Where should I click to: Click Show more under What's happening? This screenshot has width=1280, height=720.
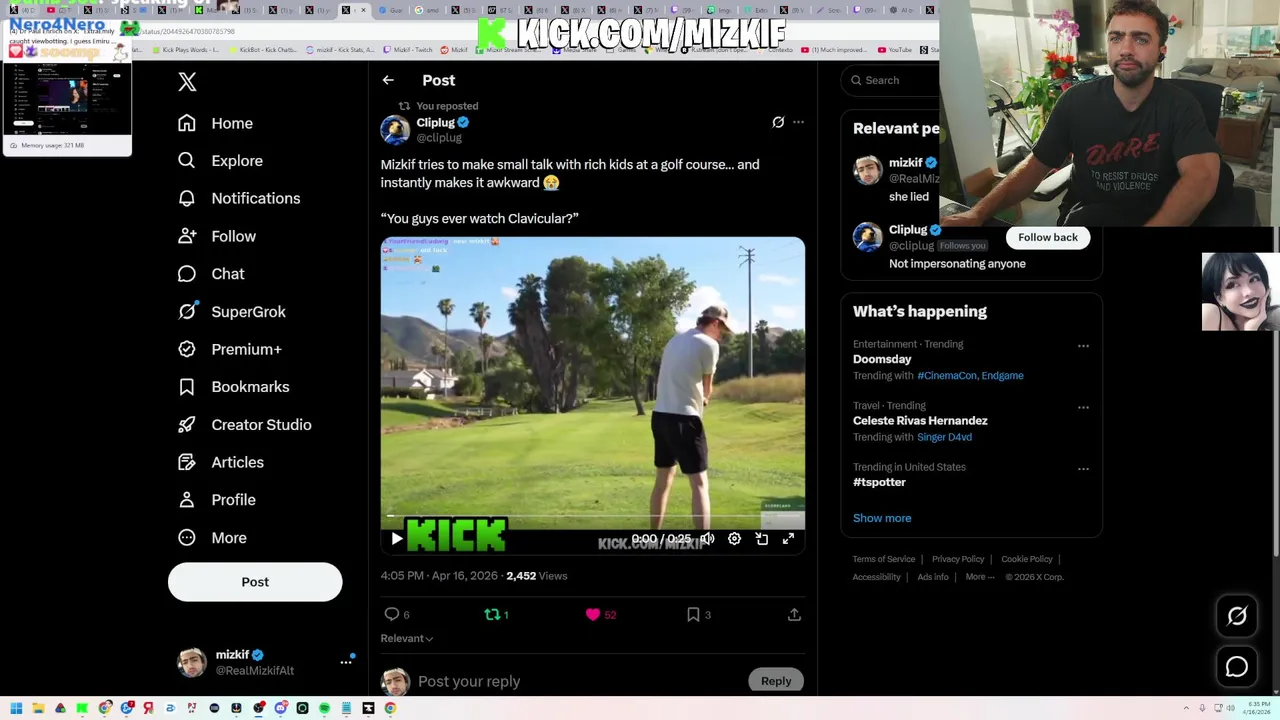pyautogui.click(x=882, y=518)
